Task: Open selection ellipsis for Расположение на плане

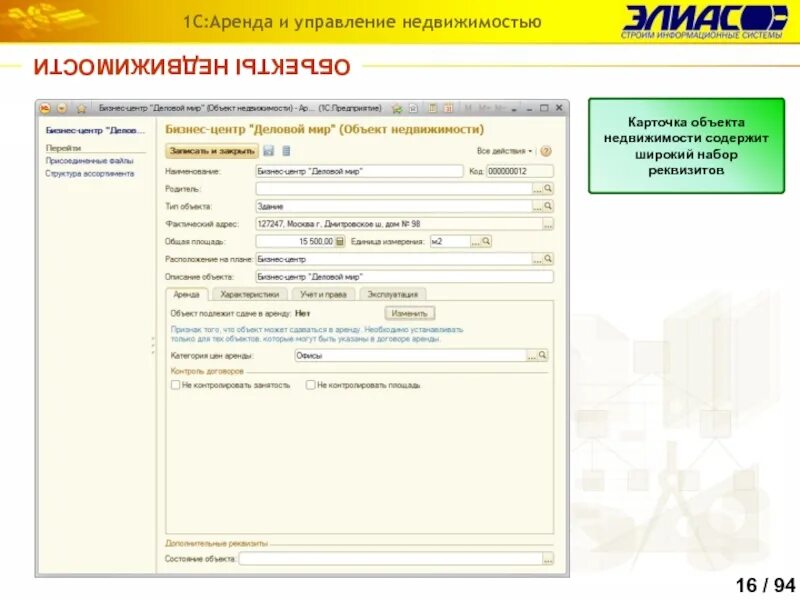Action: point(537,259)
